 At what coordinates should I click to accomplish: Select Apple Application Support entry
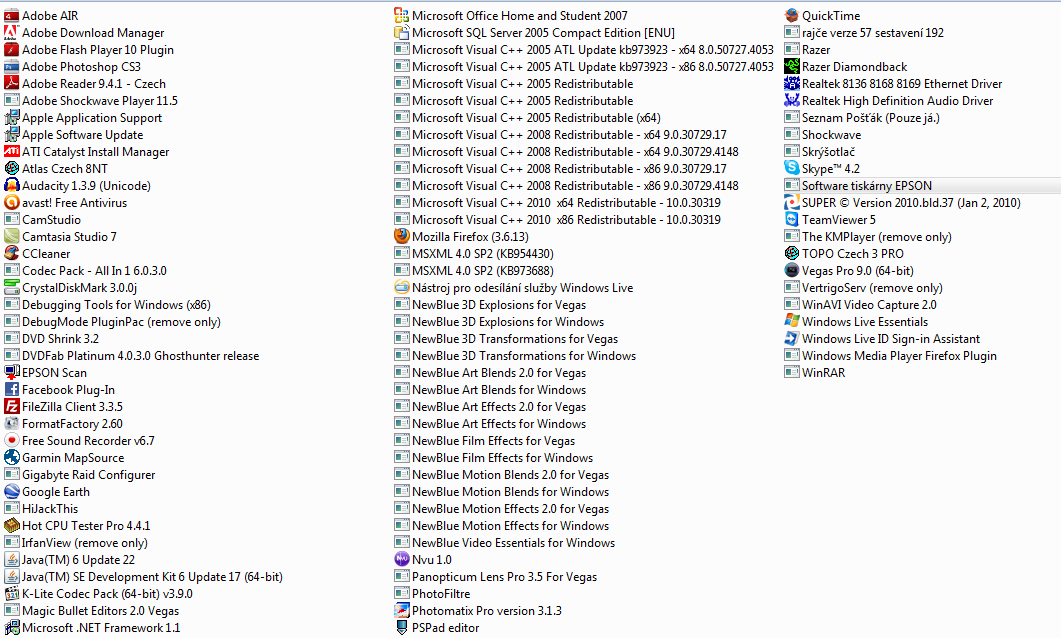coord(83,117)
